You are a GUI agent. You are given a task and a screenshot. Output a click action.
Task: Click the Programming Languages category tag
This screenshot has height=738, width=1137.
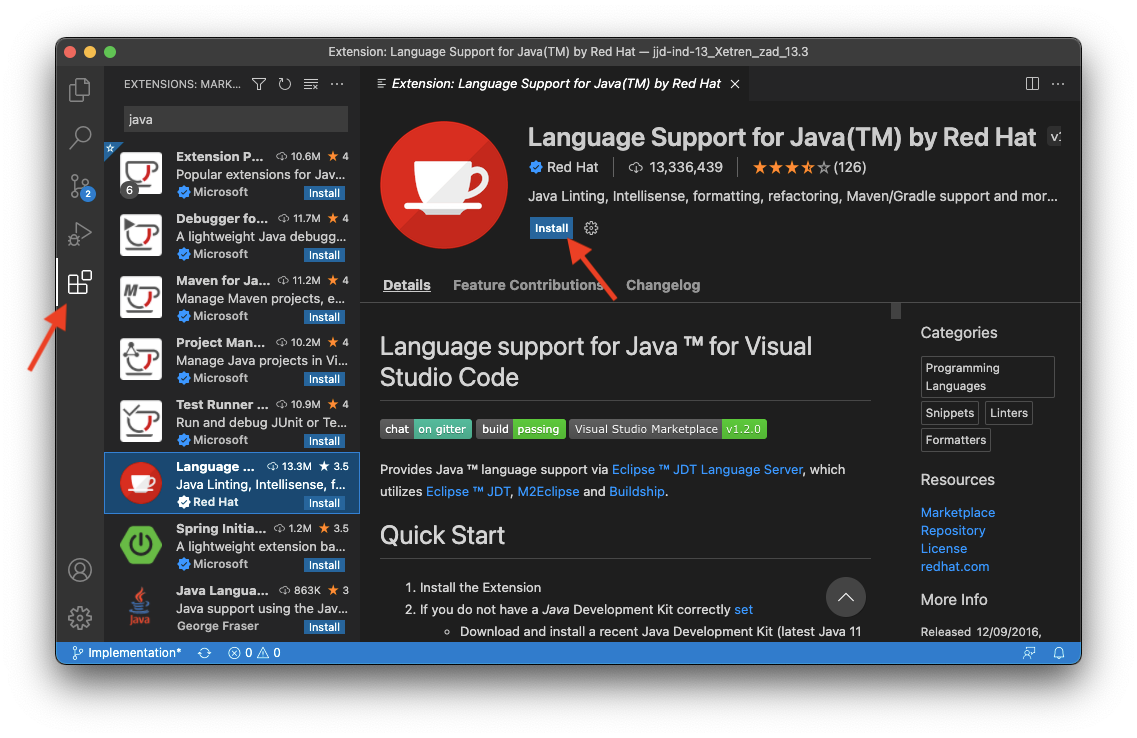(988, 377)
